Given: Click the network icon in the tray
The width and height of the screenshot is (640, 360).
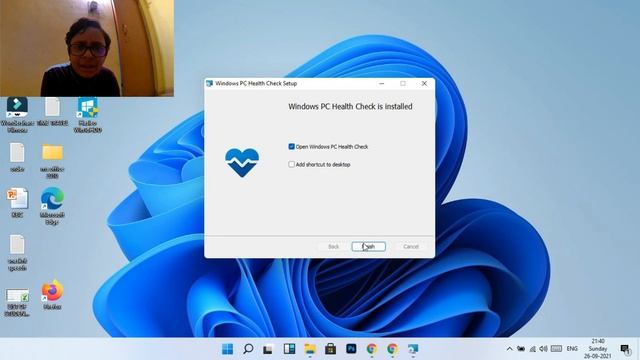Looking at the screenshot, I should (x=532, y=349).
